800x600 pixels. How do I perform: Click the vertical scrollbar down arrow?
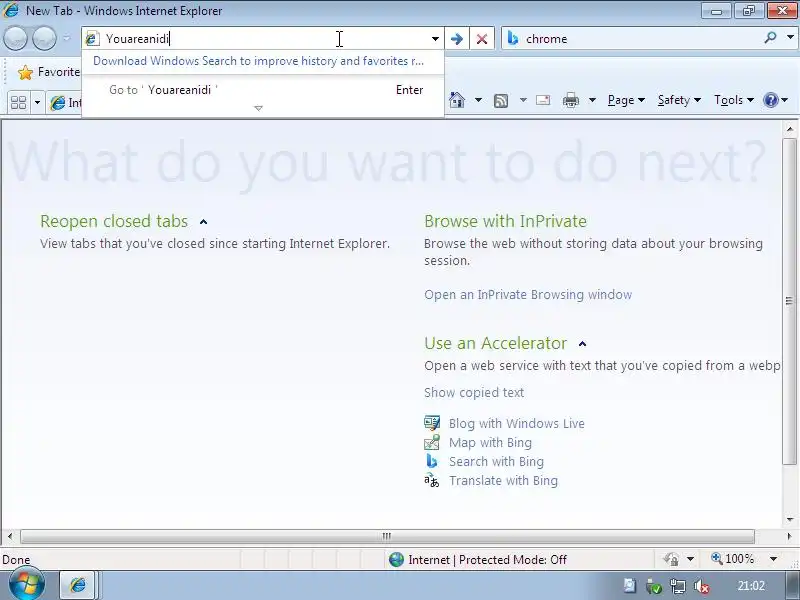(x=789, y=520)
